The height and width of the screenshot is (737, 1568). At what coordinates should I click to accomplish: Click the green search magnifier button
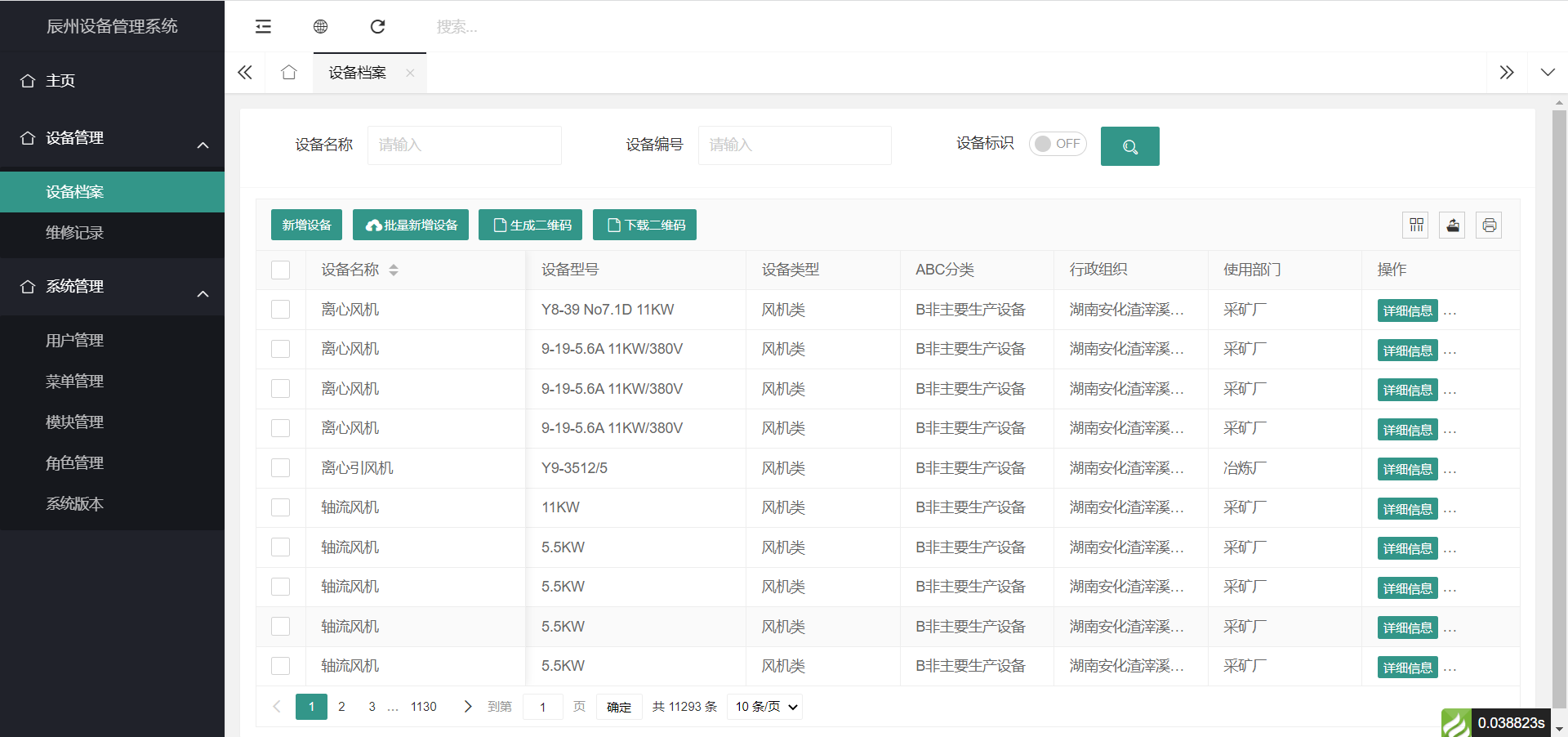tap(1129, 146)
